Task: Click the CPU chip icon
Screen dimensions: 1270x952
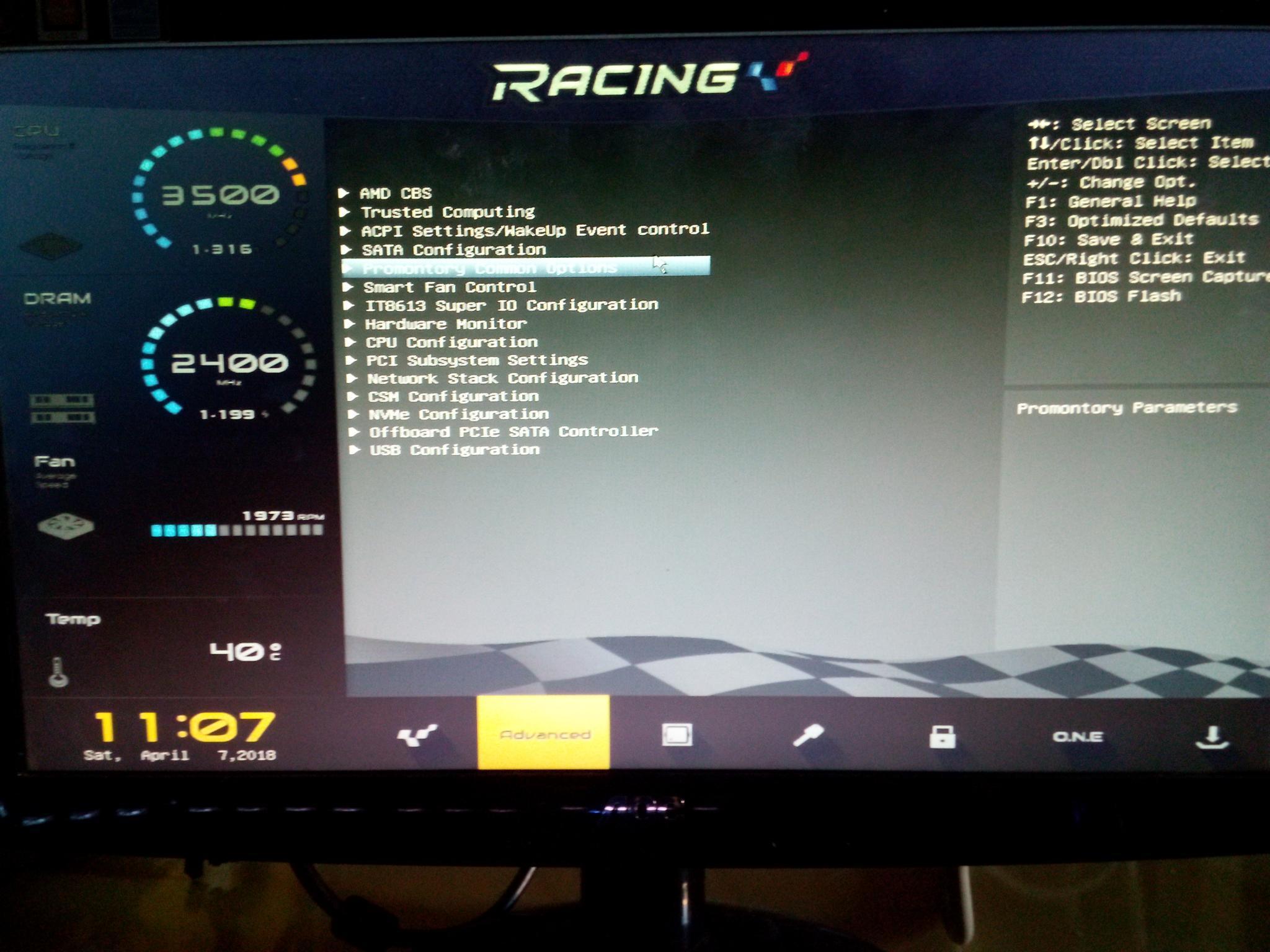Action: 51,246
